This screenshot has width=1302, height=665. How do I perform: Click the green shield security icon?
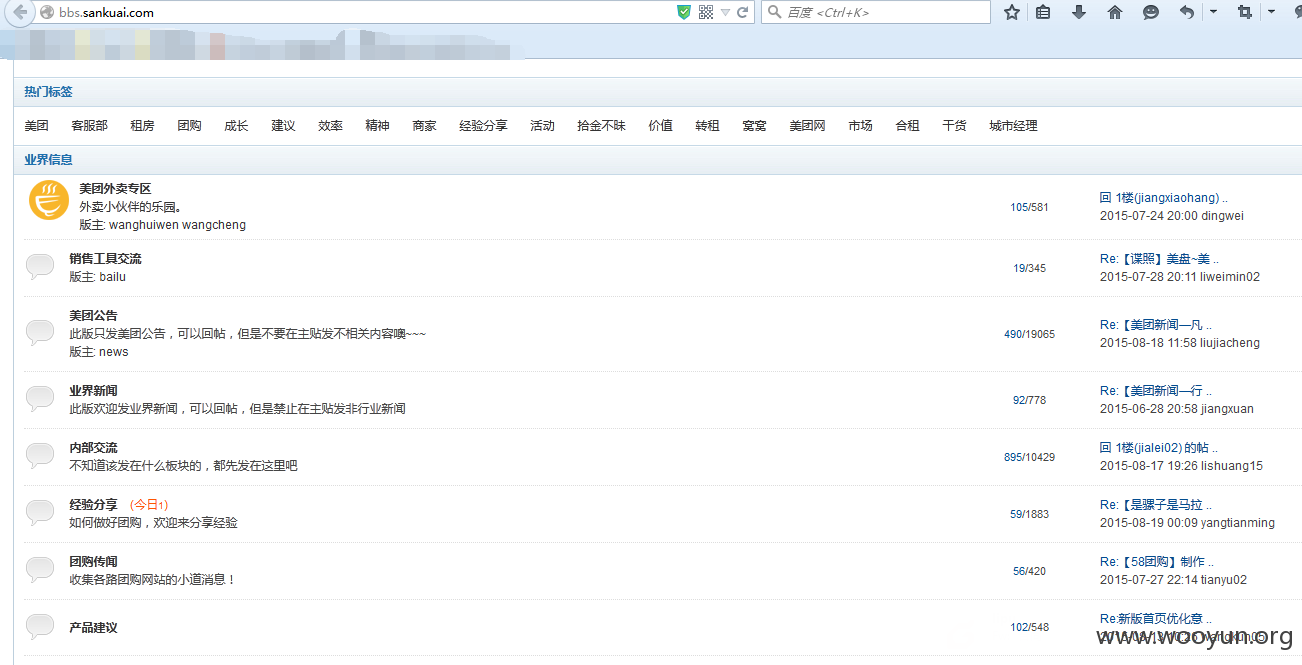pyautogui.click(x=684, y=13)
